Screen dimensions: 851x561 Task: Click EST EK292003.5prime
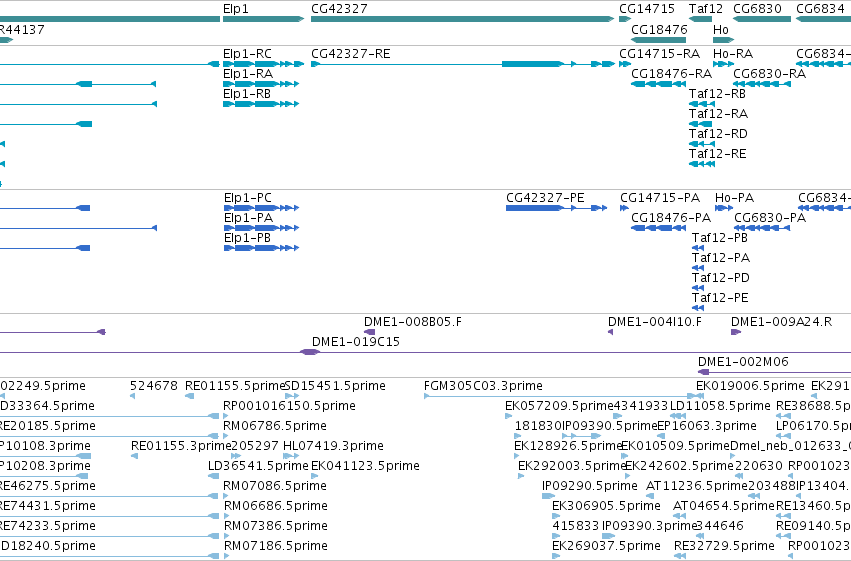(x=521, y=476)
